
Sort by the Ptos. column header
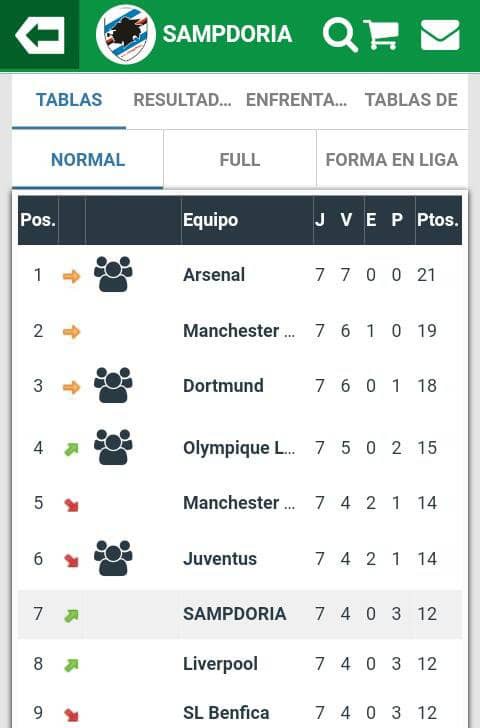pyautogui.click(x=438, y=220)
